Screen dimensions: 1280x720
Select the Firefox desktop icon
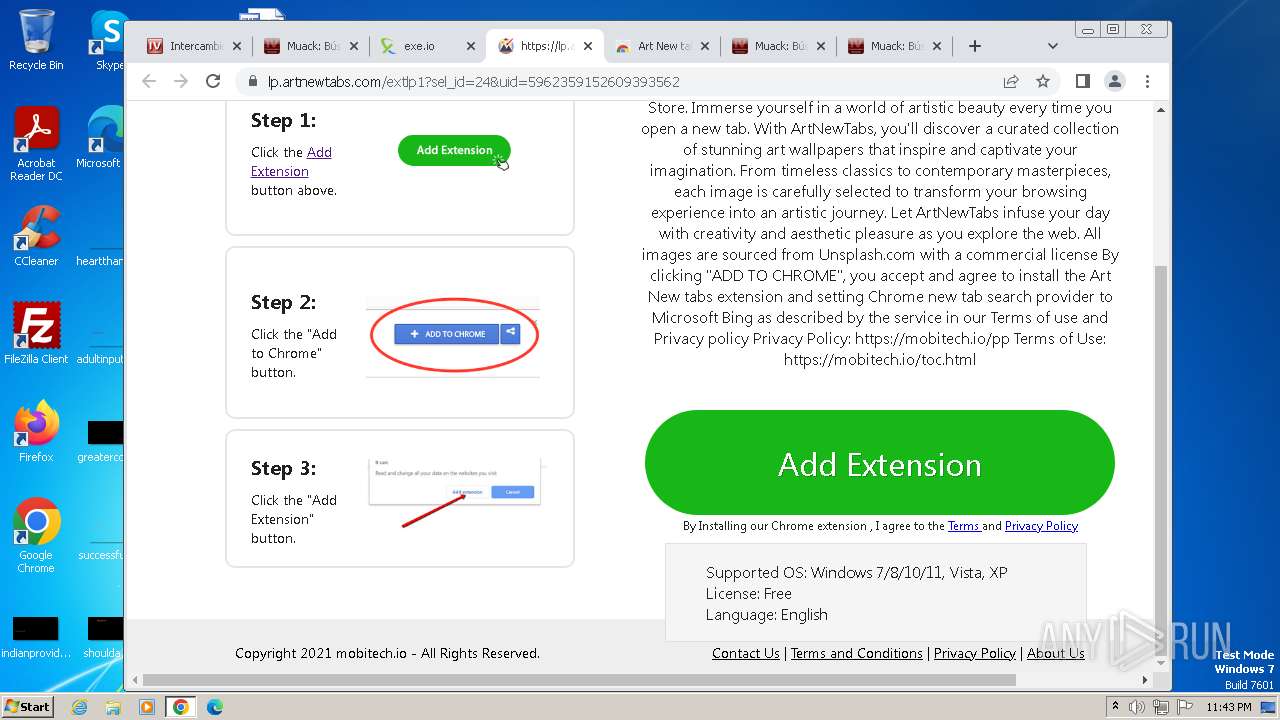[x=36, y=432]
